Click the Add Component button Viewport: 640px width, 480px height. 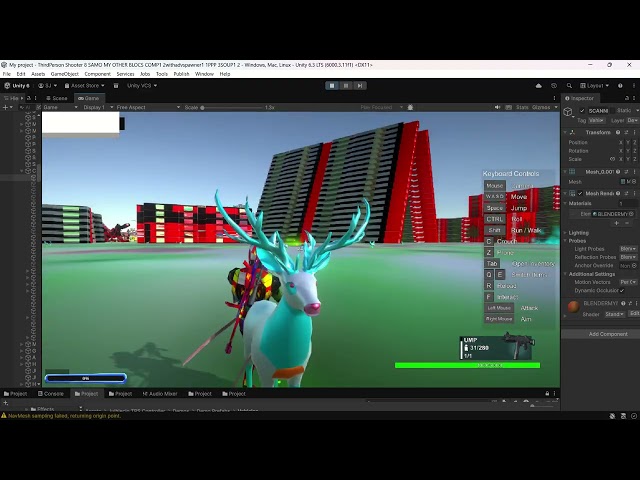(608, 334)
